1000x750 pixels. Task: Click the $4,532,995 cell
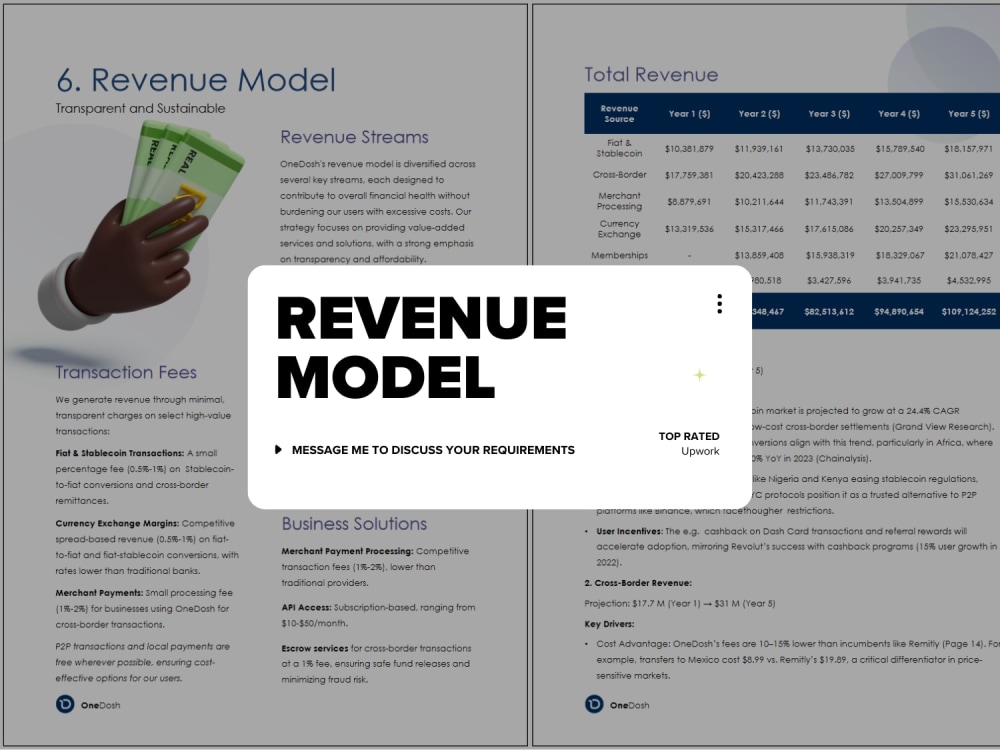point(969,281)
